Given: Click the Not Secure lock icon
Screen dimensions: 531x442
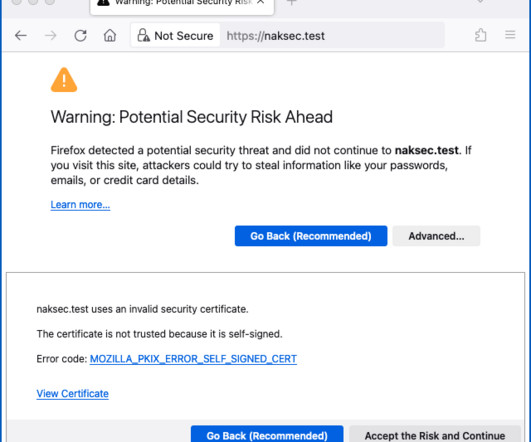Looking at the screenshot, I should coord(144,35).
